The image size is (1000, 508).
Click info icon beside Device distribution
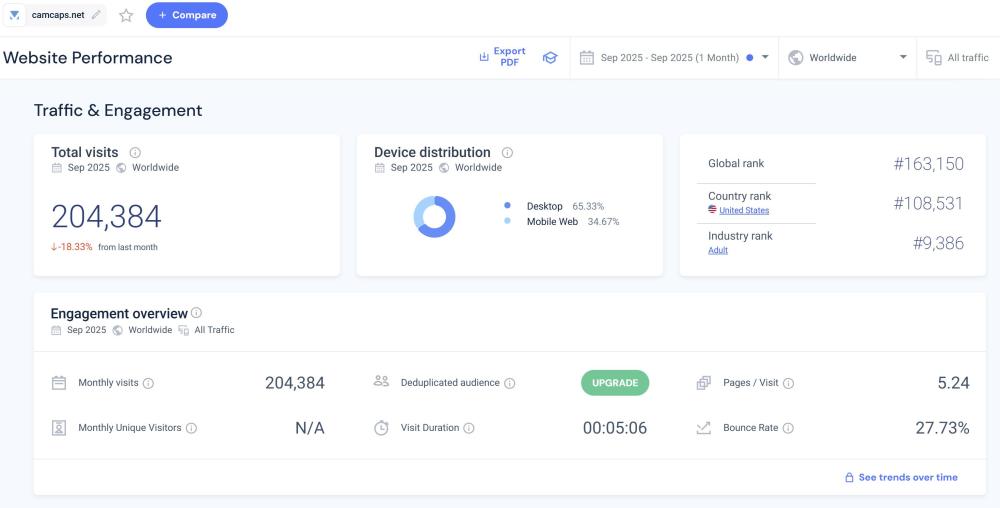pyautogui.click(x=507, y=153)
